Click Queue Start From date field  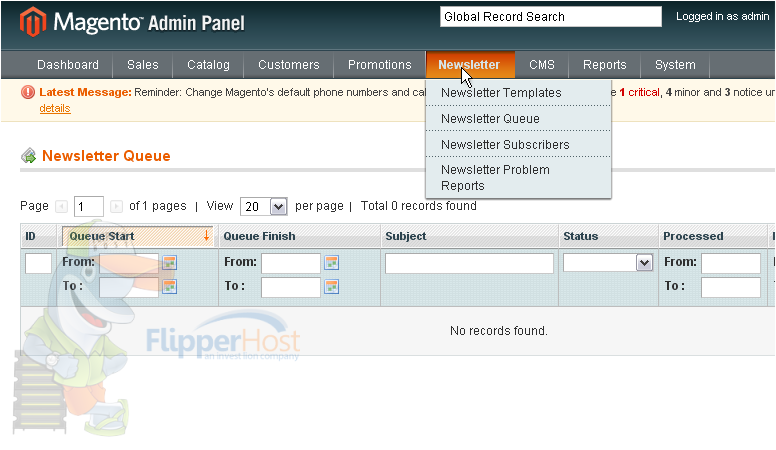tap(129, 263)
